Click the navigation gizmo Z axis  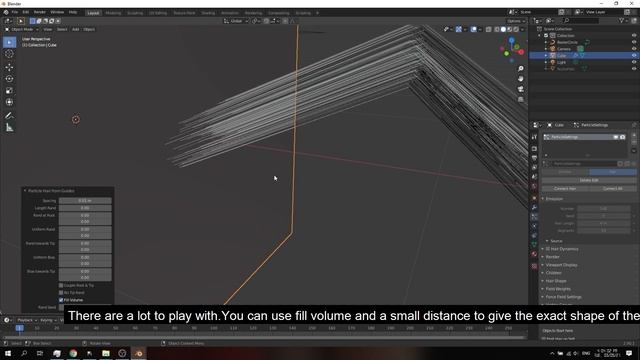(511, 40)
